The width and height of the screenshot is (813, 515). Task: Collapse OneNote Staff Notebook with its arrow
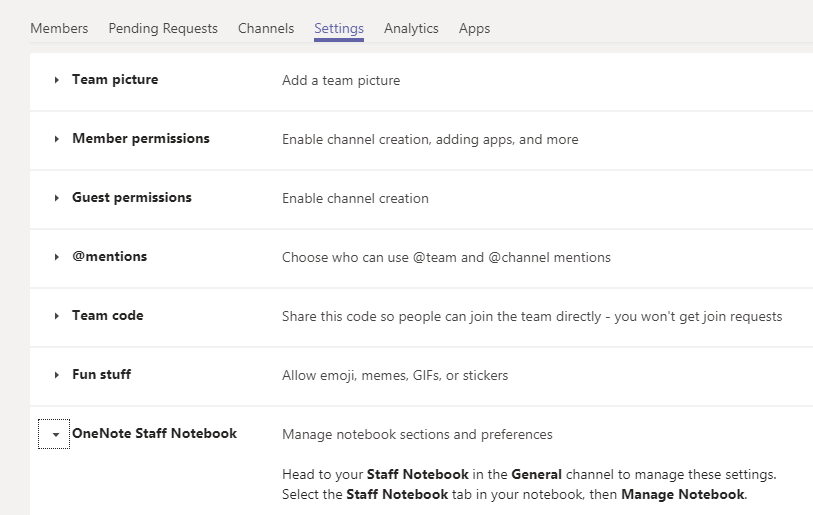pyautogui.click(x=55, y=435)
